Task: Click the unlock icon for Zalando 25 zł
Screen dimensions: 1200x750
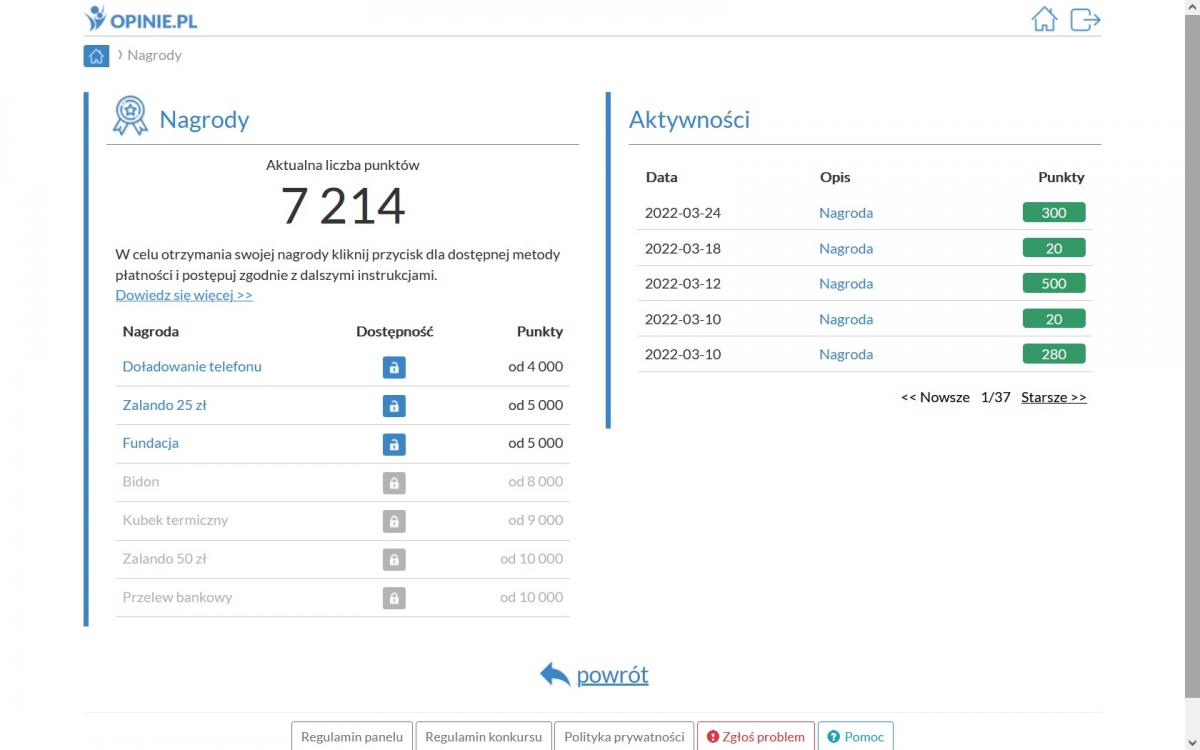Action: (394, 406)
